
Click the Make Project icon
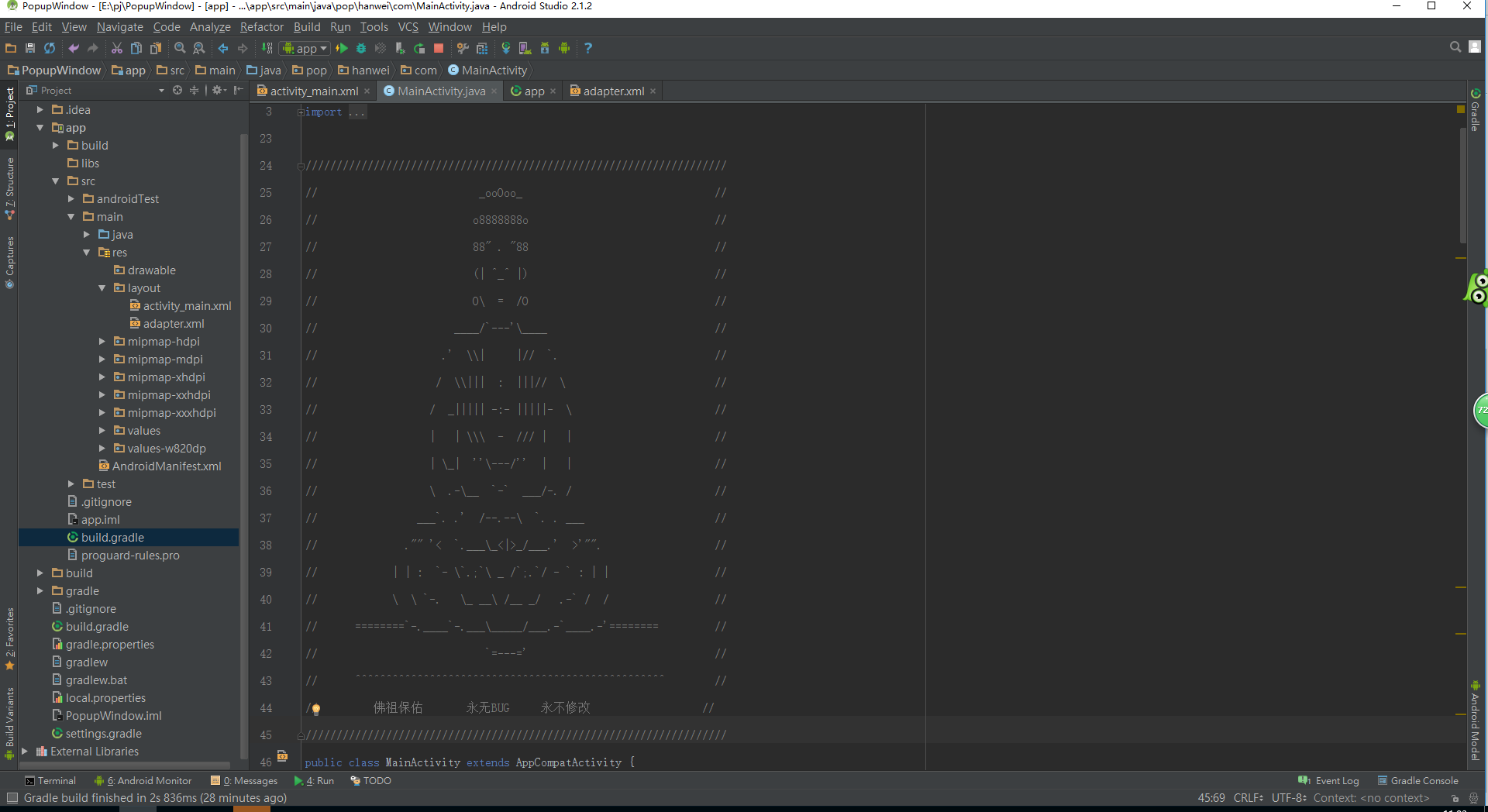pos(267,48)
